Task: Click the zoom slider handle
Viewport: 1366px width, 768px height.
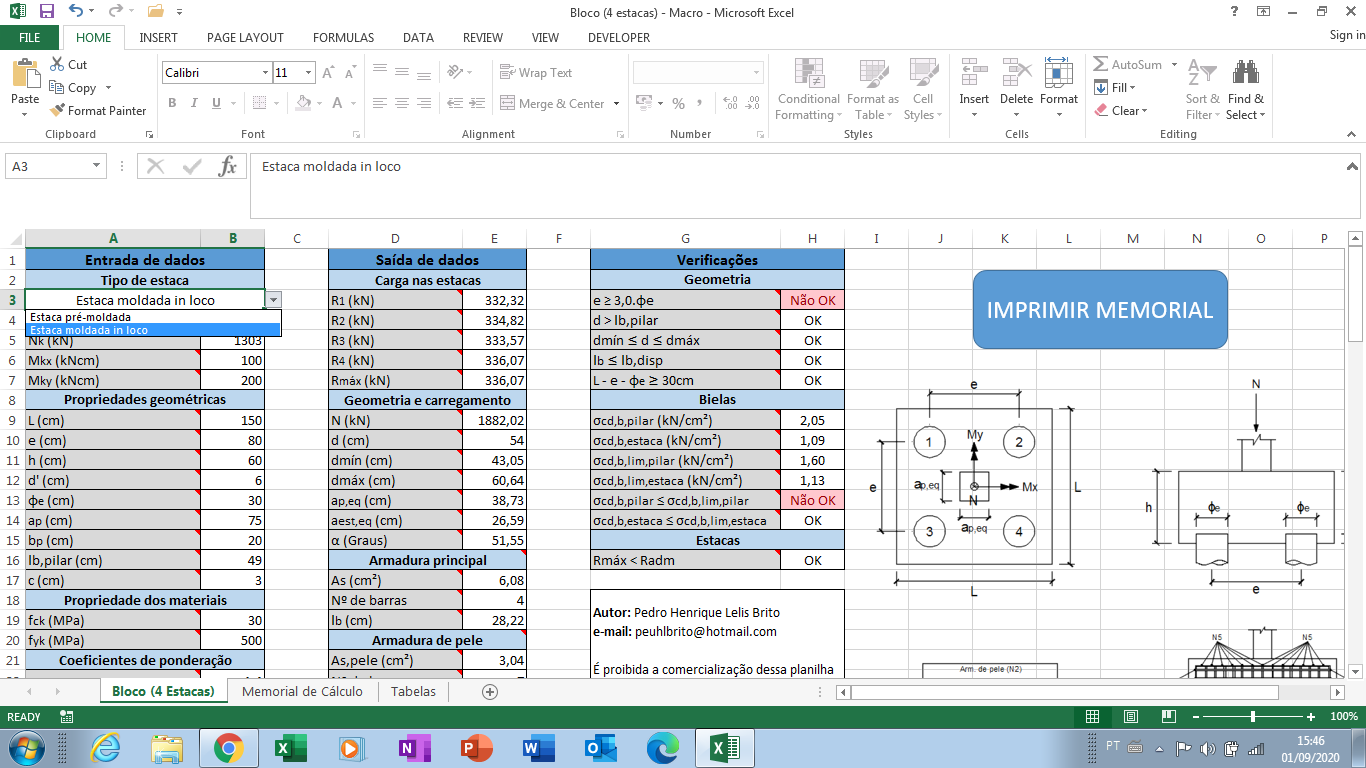Action: [x=1253, y=717]
